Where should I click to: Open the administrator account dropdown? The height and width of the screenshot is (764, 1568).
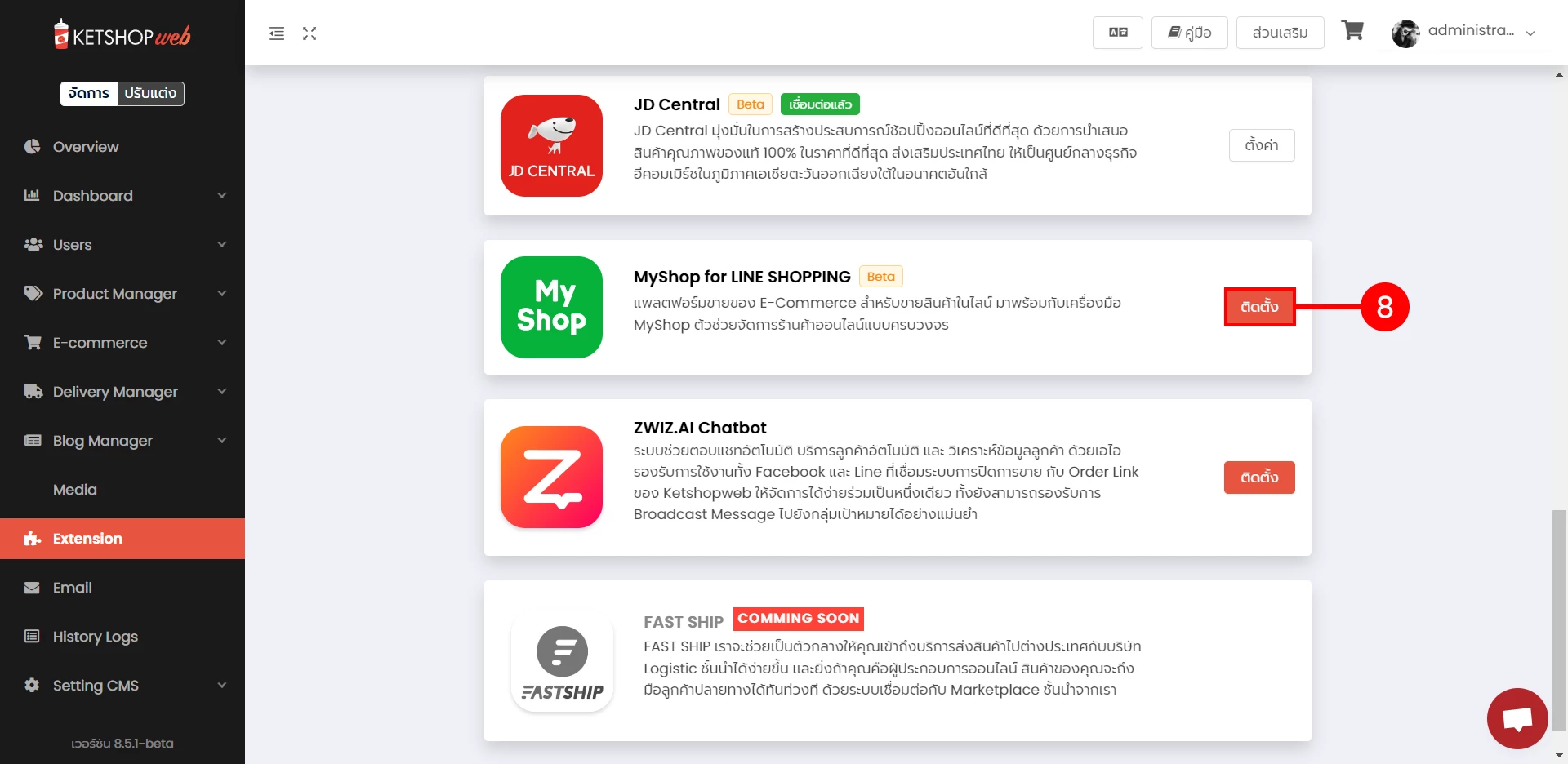[x=1464, y=33]
